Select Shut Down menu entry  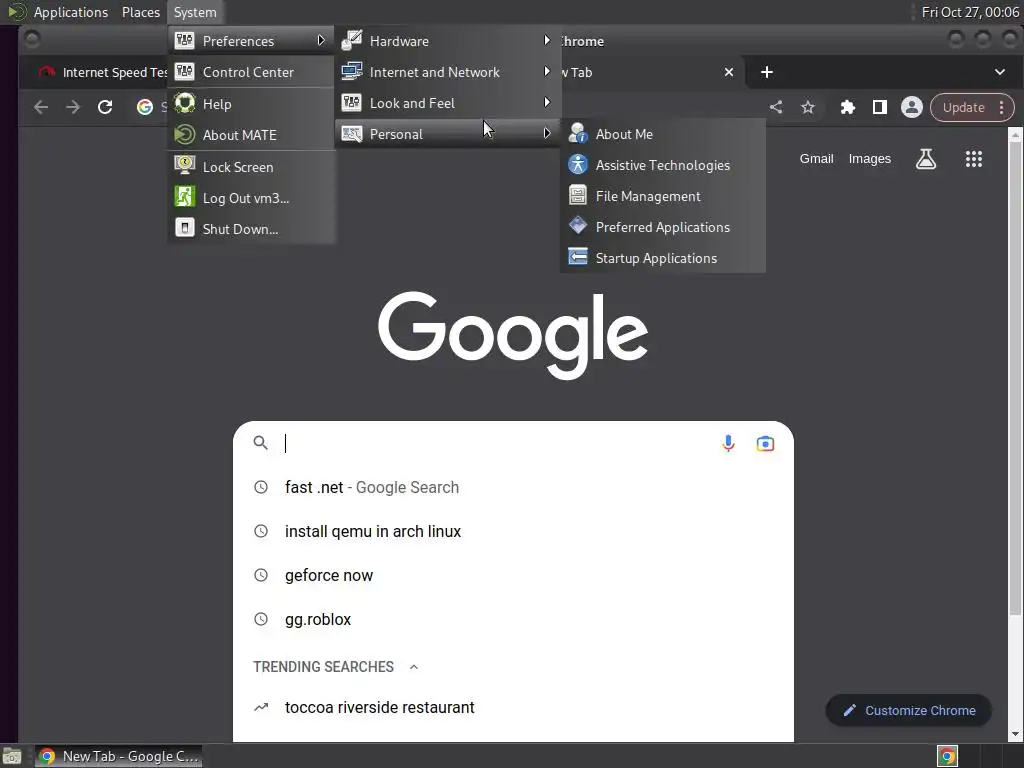coord(251,229)
